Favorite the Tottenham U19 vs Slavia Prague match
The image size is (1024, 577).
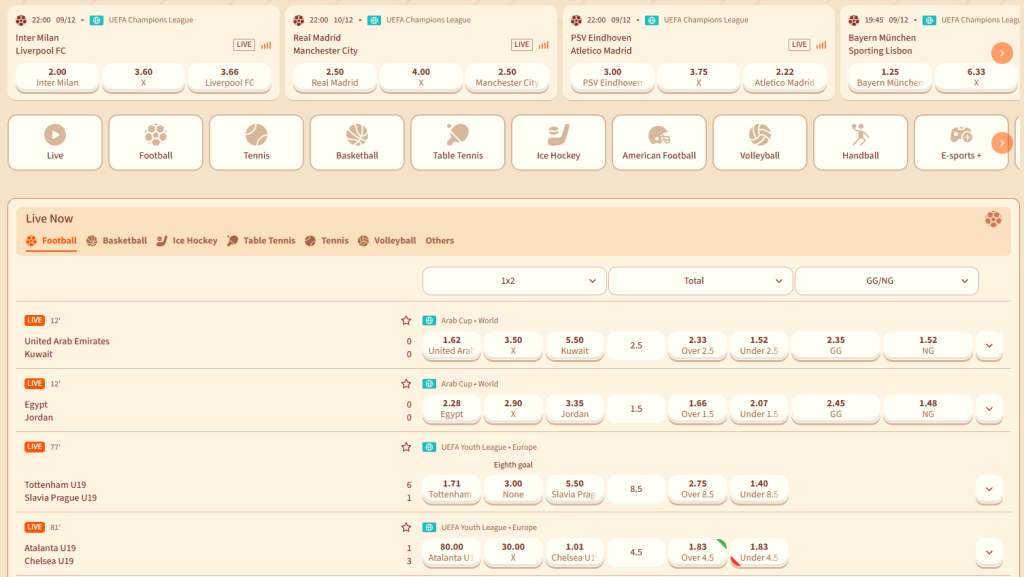(406, 447)
